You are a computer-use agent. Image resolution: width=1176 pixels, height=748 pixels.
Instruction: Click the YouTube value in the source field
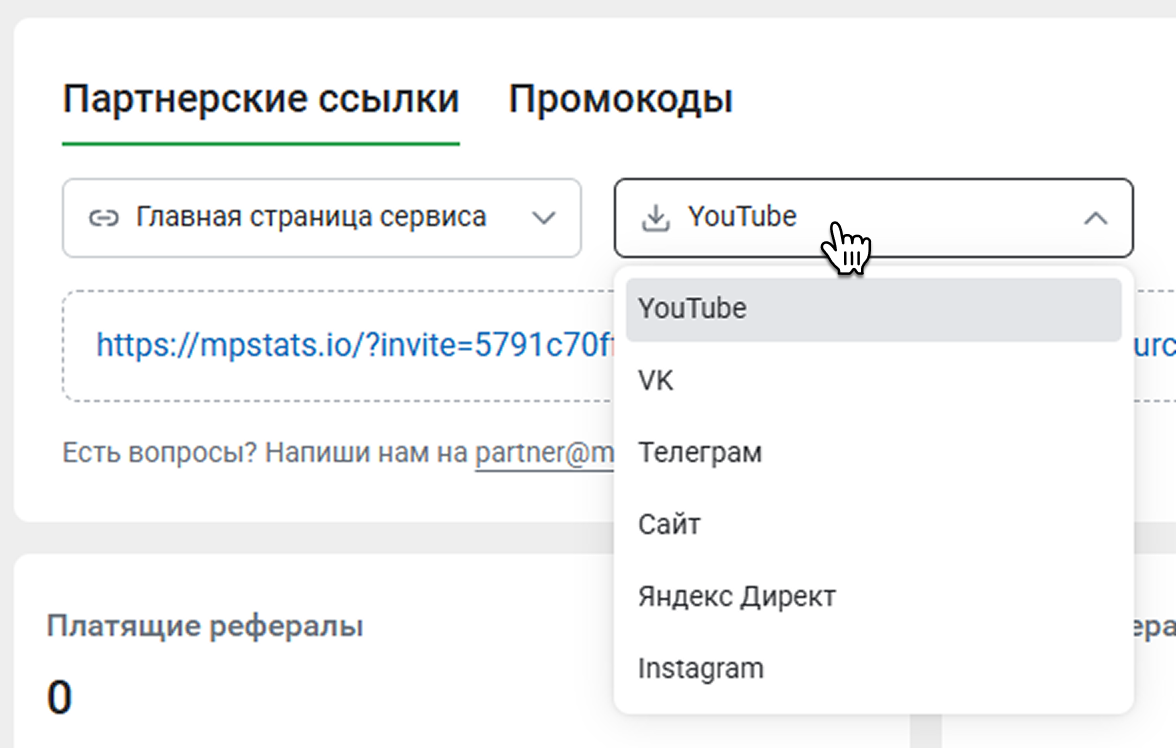[x=742, y=217]
